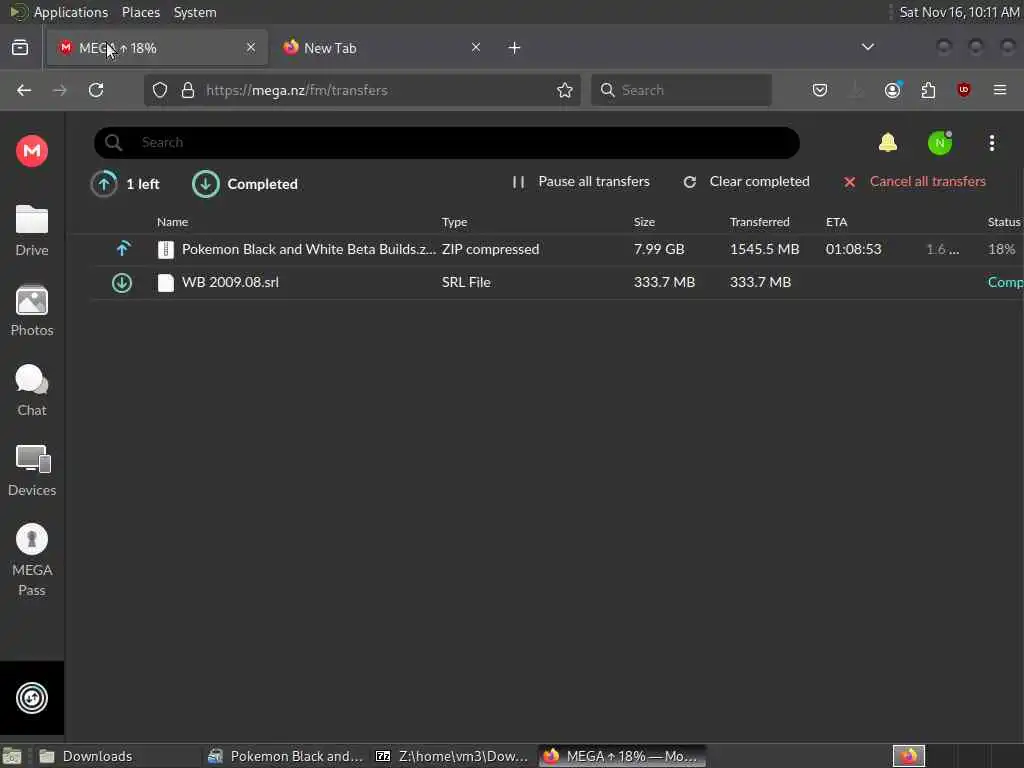Click download icon of WB 2009.08.srl row
This screenshot has height=768, width=1024.
(122, 282)
